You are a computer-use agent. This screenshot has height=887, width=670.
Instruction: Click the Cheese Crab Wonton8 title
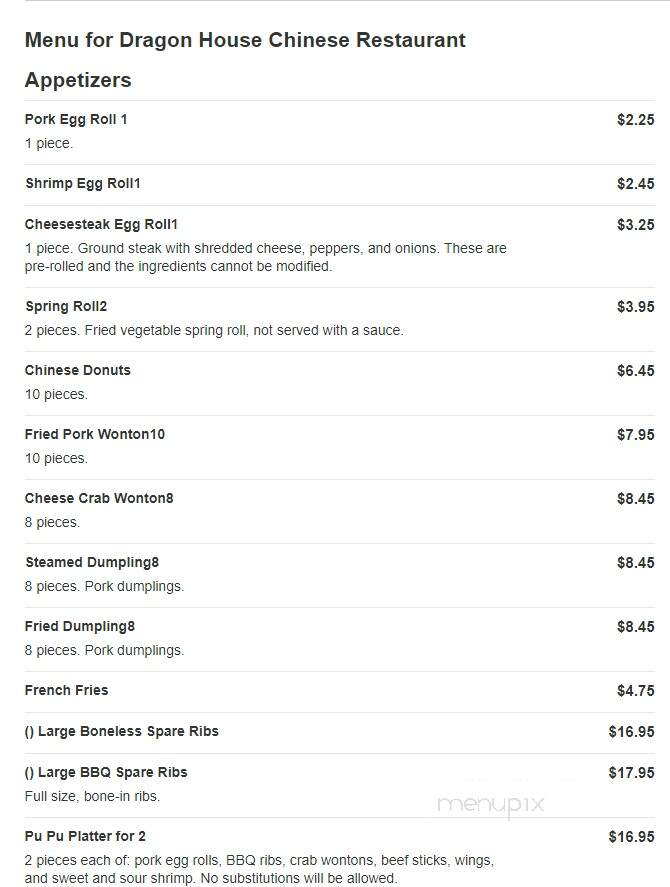click(99, 498)
